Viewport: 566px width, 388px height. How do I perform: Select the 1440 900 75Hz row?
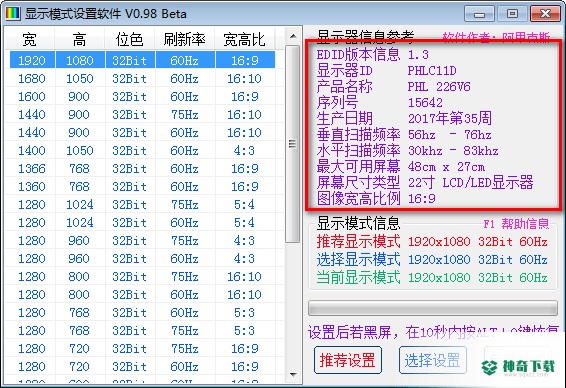pos(143,114)
